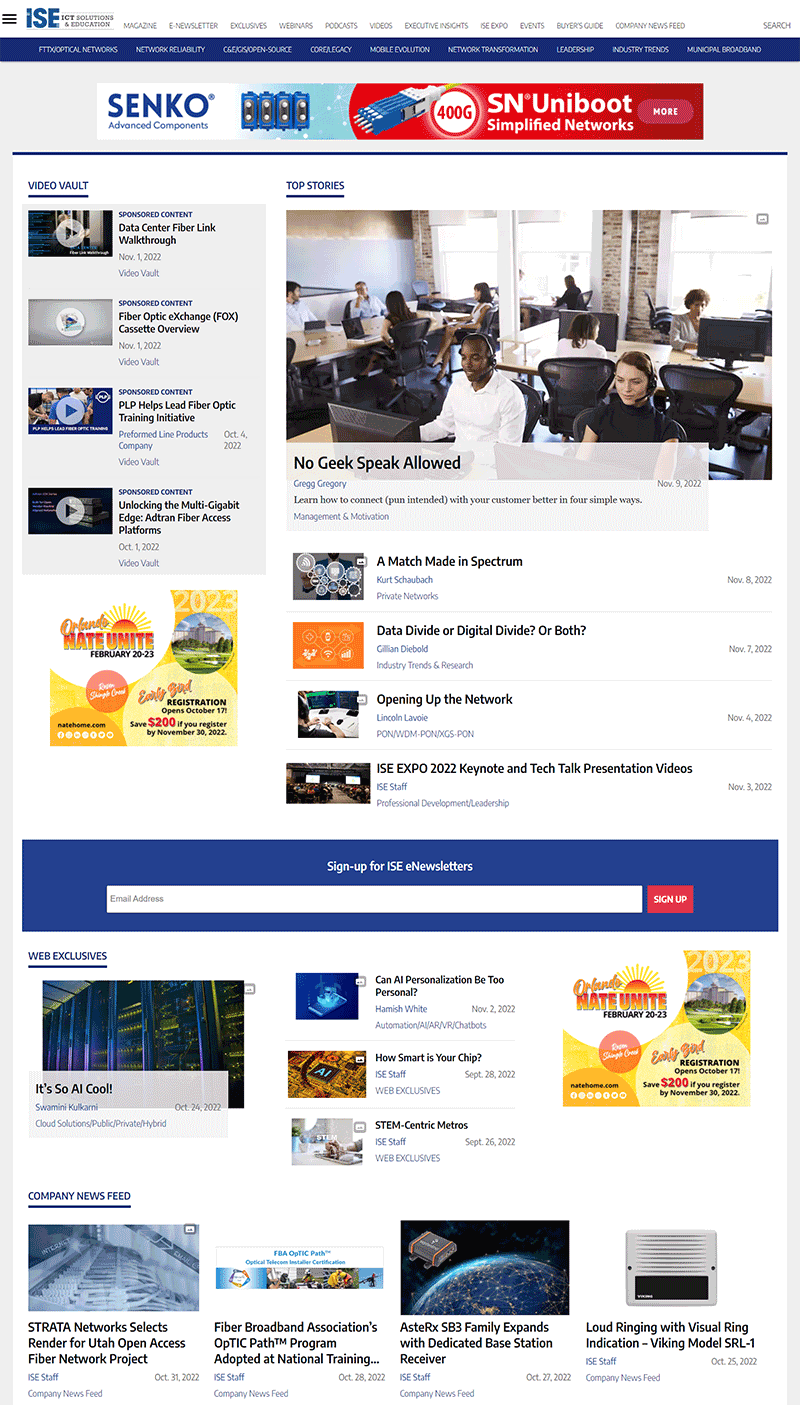Open the Video Vault section heading
Image resolution: width=800 pixels, height=1405 pixels.
point(58,186)
